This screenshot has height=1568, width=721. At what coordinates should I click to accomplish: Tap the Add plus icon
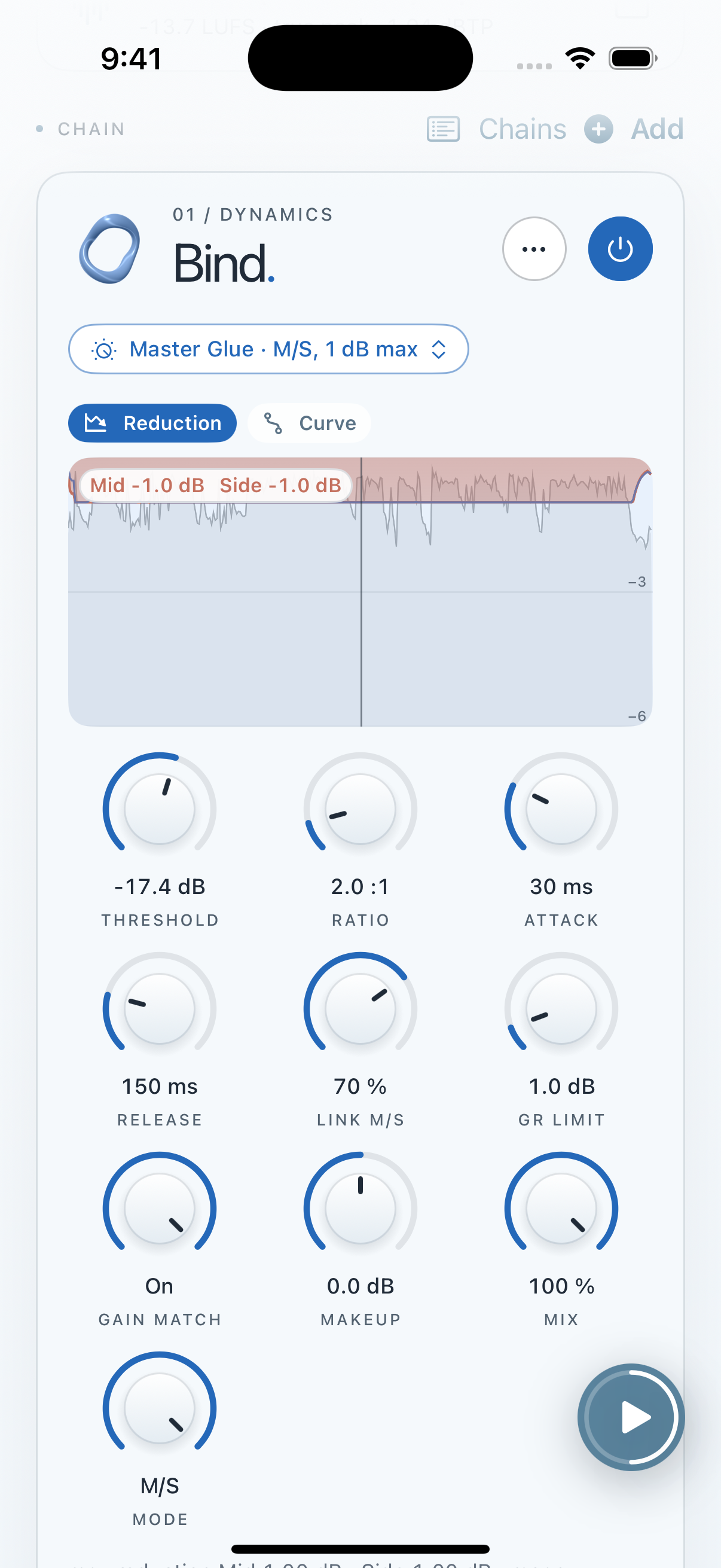(598, 129)
